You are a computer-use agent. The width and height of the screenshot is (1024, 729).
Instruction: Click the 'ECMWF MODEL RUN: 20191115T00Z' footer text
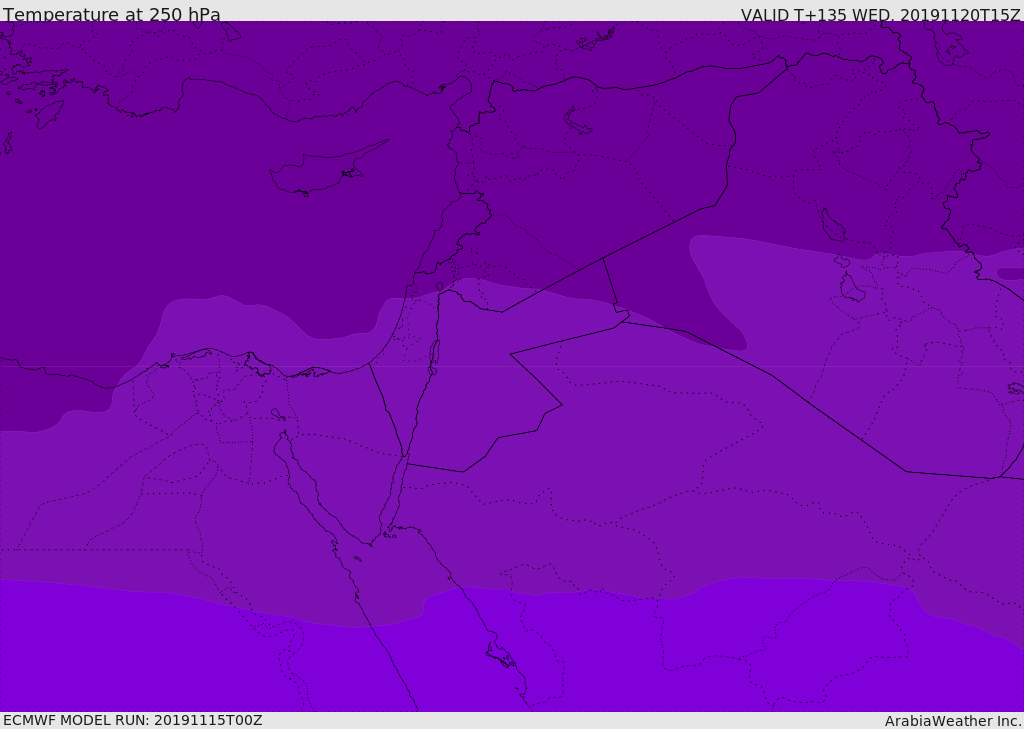133,720
